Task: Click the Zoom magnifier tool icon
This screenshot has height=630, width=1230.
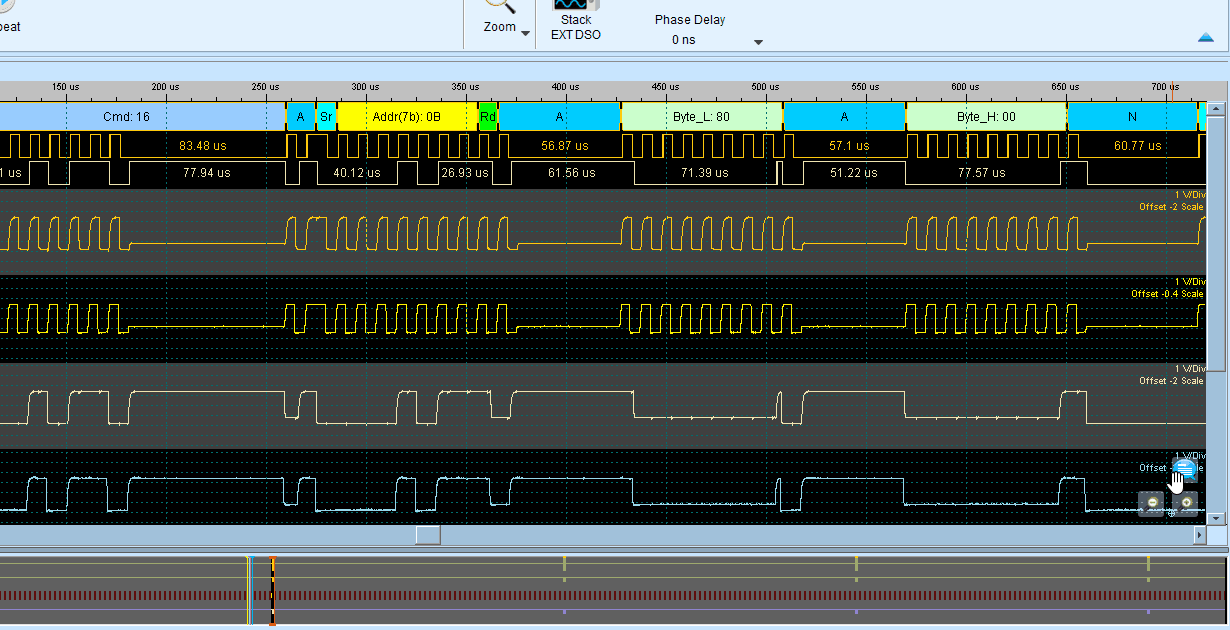Action: [498, 6]
